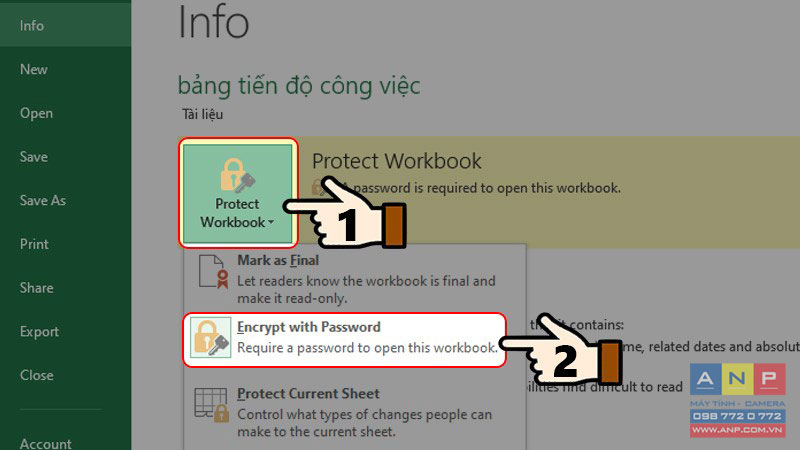Image resolution: width=800 pixels, height=450 pixels.
Task: Click the Encrypt with Password lock icon
Action: click(210, 338)
